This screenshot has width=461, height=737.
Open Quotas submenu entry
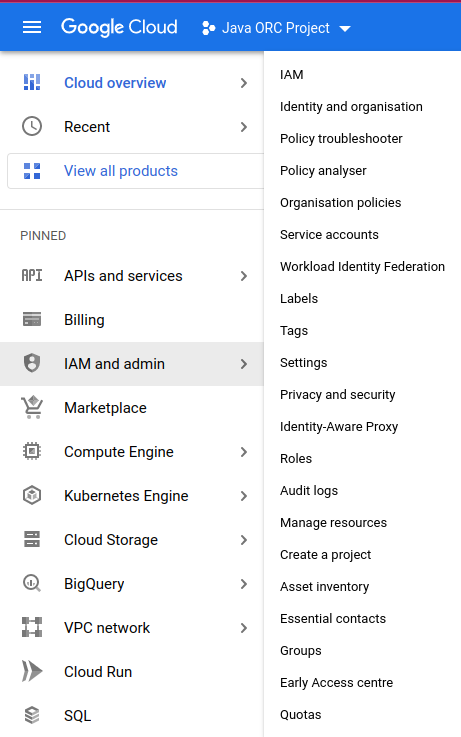(x=300, y=715)
